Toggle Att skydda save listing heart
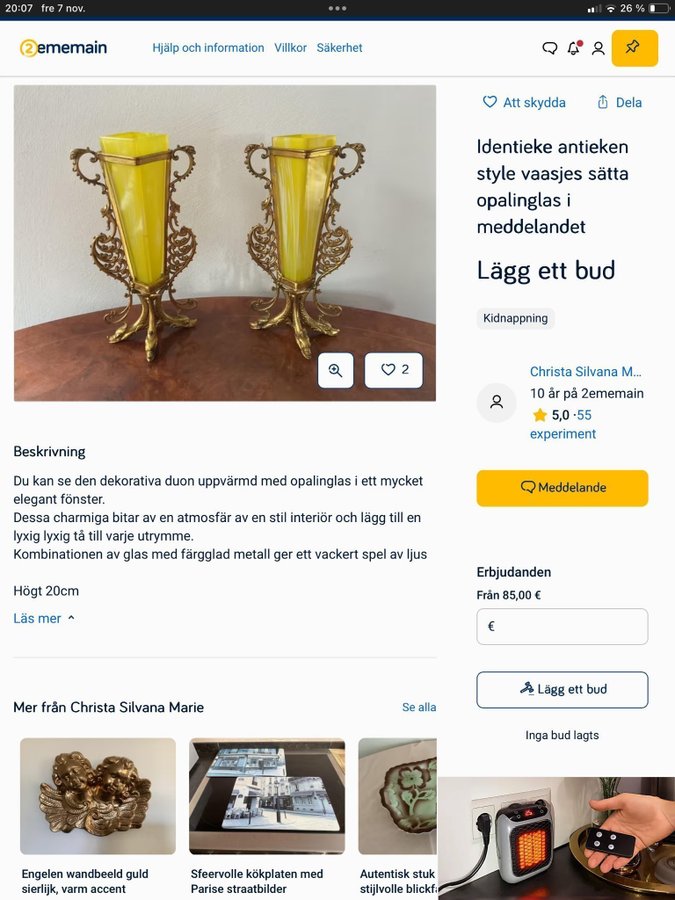 [x=524, y=103]
